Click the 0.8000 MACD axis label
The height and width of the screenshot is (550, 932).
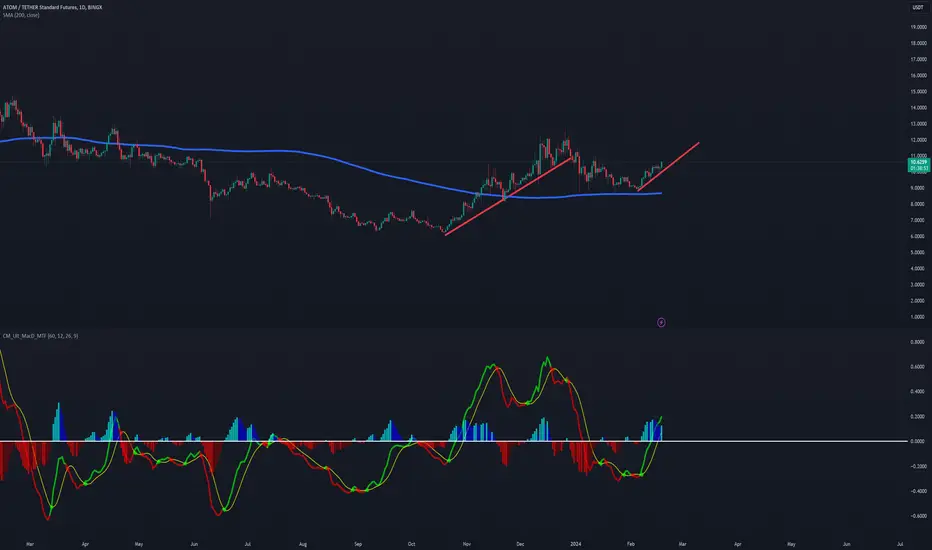coord(918,342)
